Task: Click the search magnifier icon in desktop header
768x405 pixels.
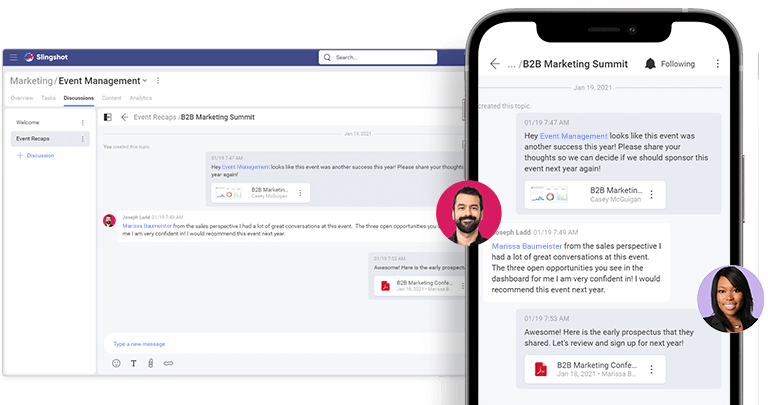Action: [x=327, y=57]
